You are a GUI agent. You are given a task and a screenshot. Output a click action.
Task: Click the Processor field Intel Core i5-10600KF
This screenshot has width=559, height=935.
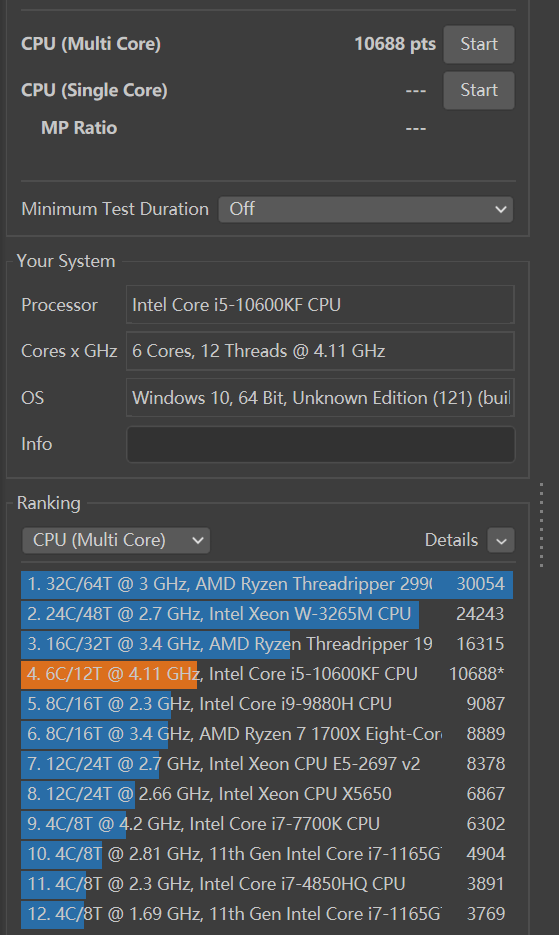(x=320, y=305)
